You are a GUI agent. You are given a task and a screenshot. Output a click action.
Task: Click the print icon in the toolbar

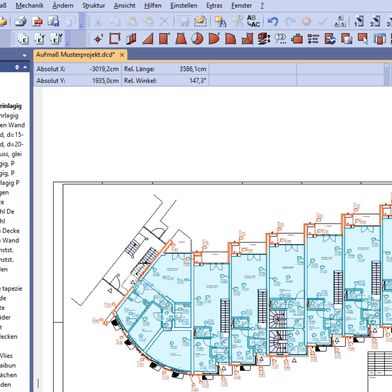point(21,22)
